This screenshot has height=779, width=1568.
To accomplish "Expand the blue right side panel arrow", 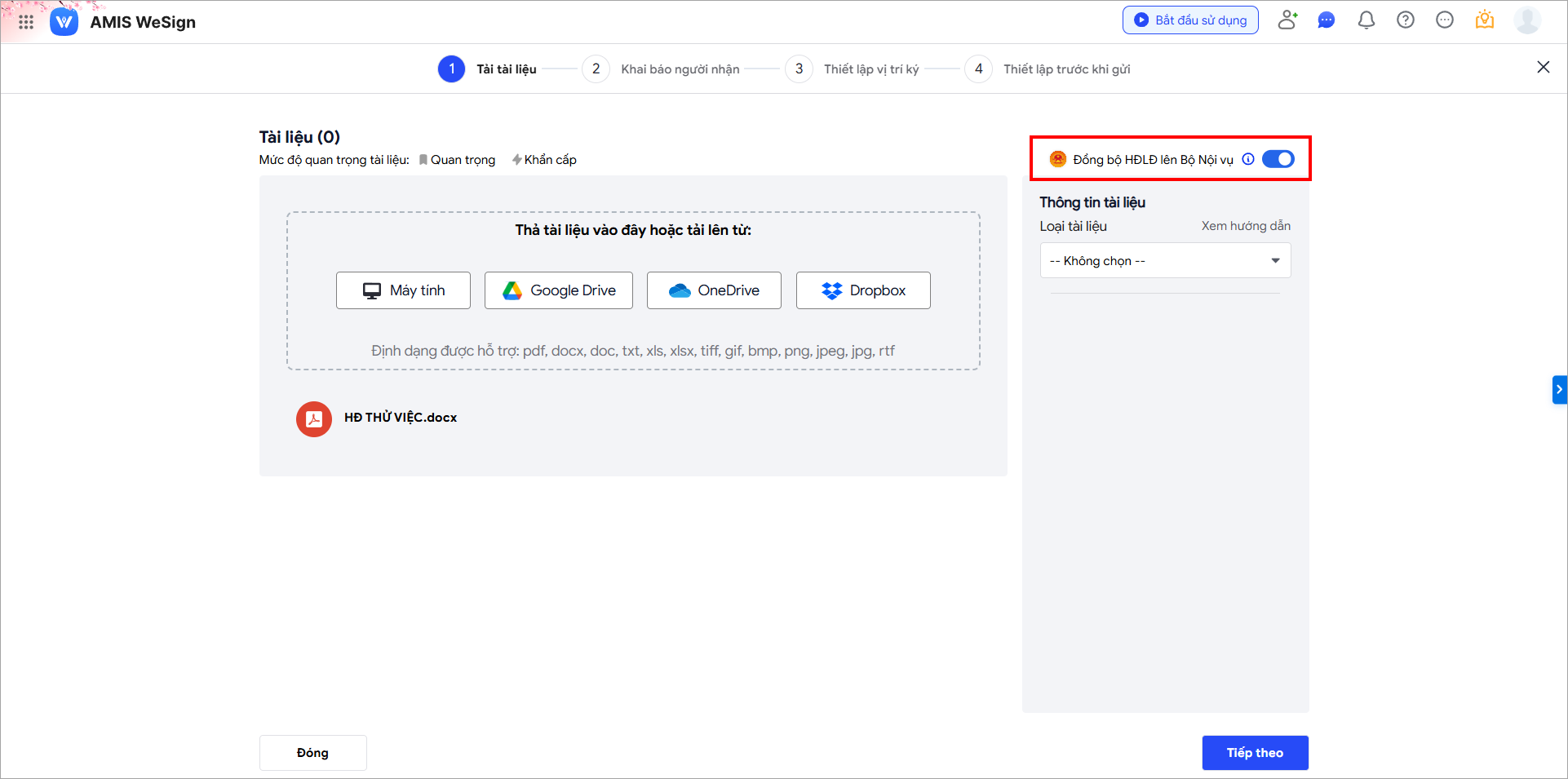I will pos(1559,390).
